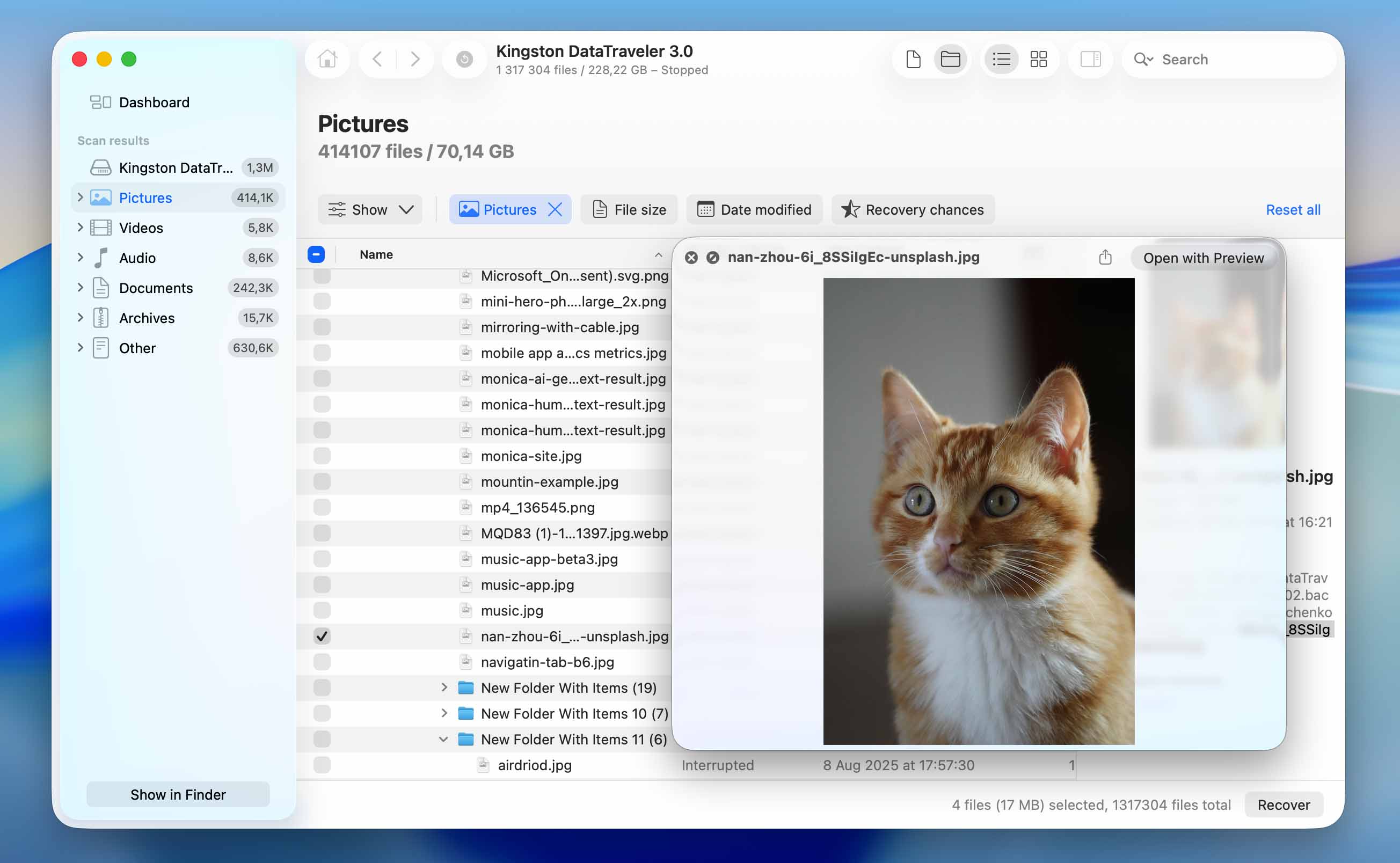The image size is (1400, 863).
Task: Open Videos category in sidebar
Action: [178, 228]
